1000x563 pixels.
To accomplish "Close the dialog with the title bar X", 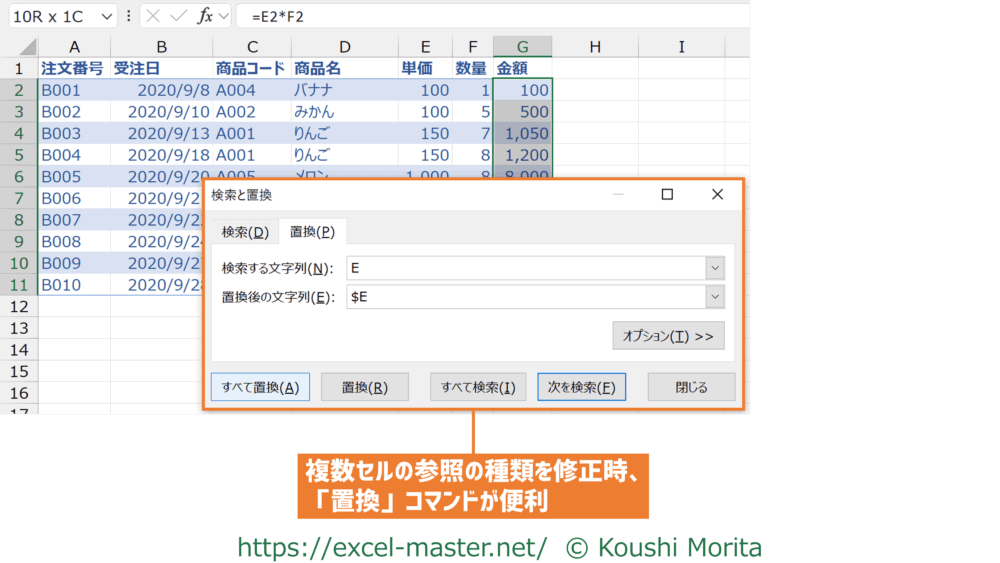I will [x=717, y=195].
